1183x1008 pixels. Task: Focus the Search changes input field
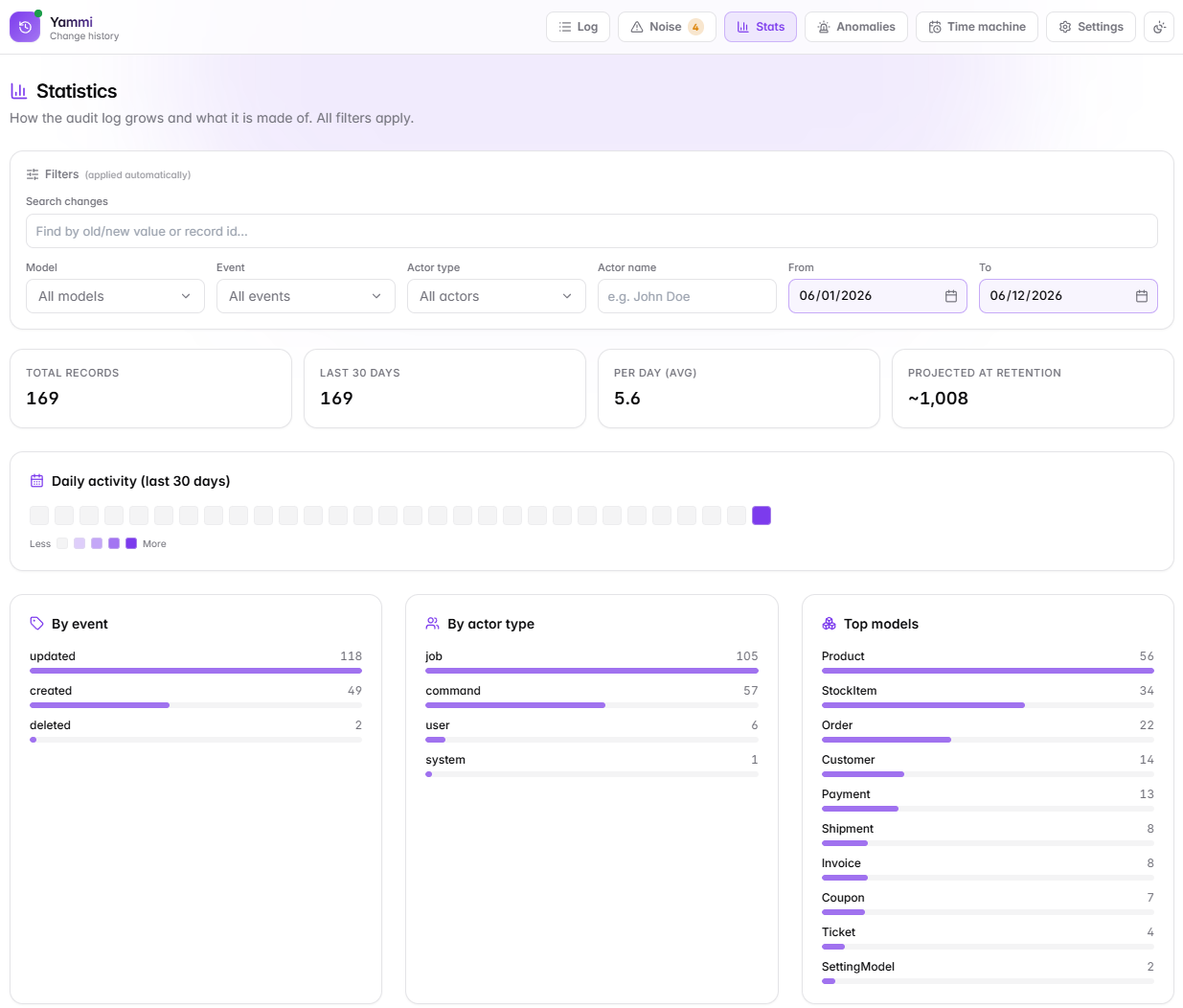tap(592, 231)
